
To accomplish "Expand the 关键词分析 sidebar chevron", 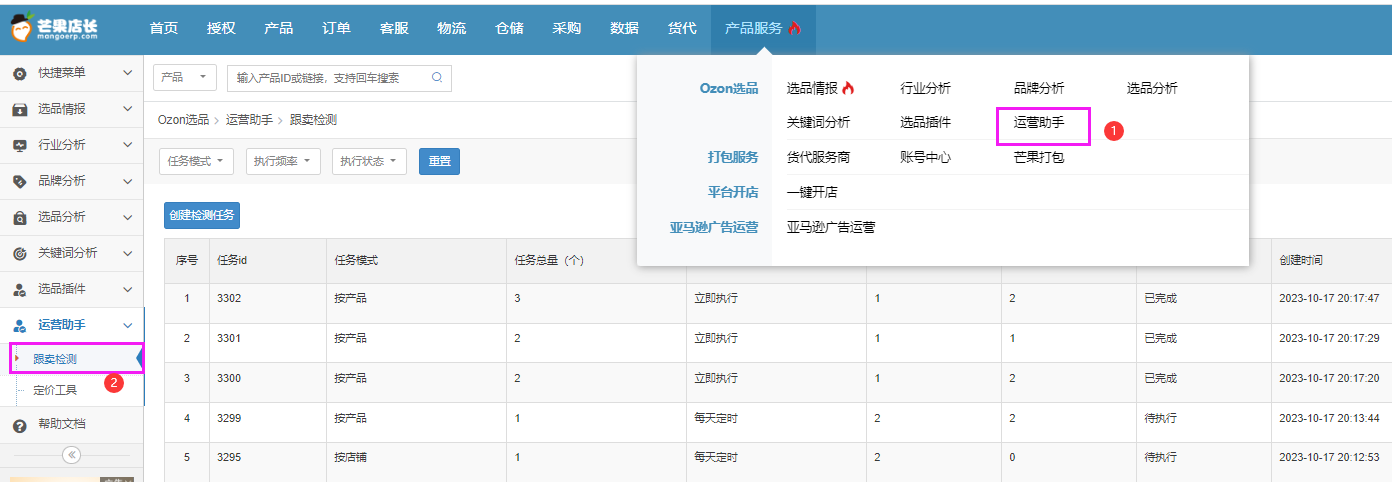I will 127,253.
